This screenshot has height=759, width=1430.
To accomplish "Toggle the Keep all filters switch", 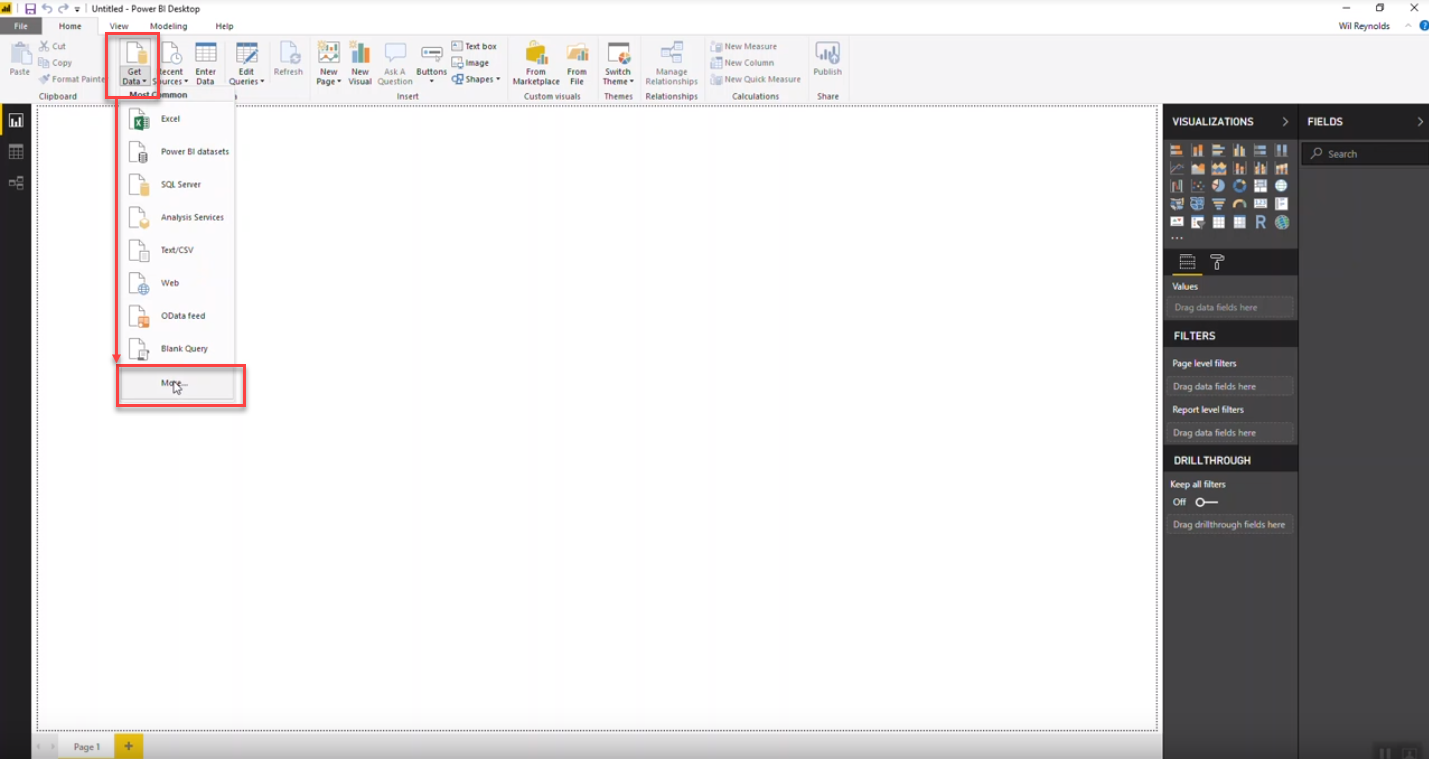I will click(1207, 502).
